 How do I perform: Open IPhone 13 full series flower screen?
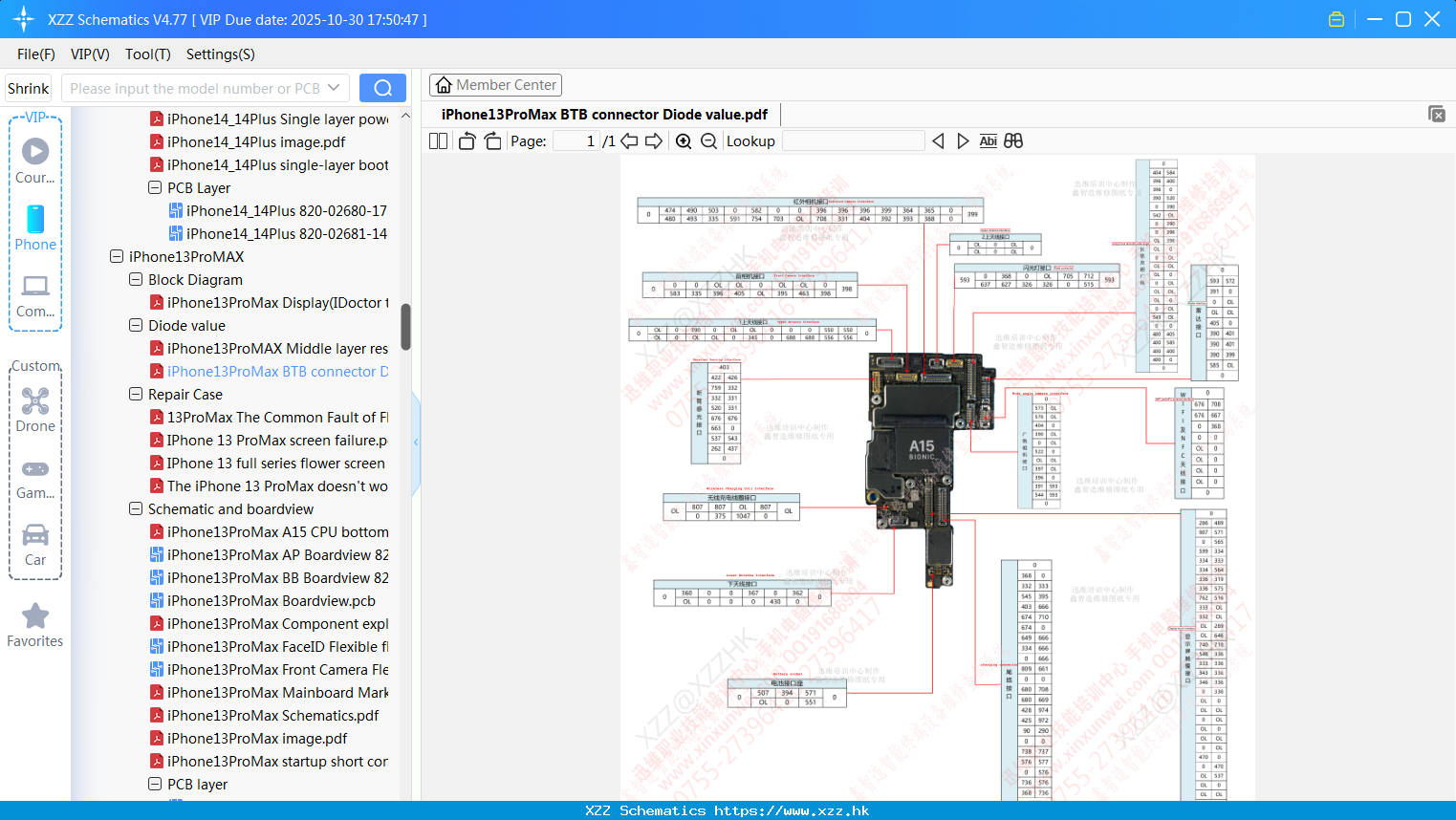[x=275, y=463]
